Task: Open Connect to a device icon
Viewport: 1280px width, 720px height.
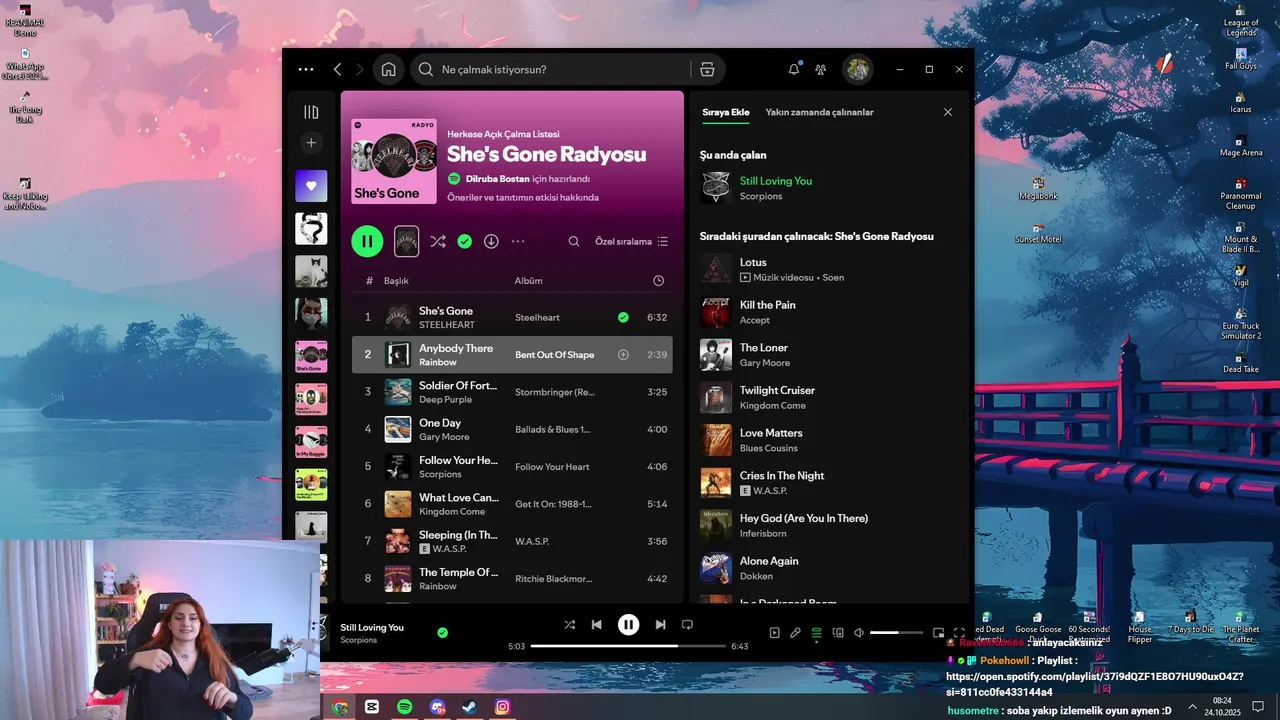Action: coord(838,632)
